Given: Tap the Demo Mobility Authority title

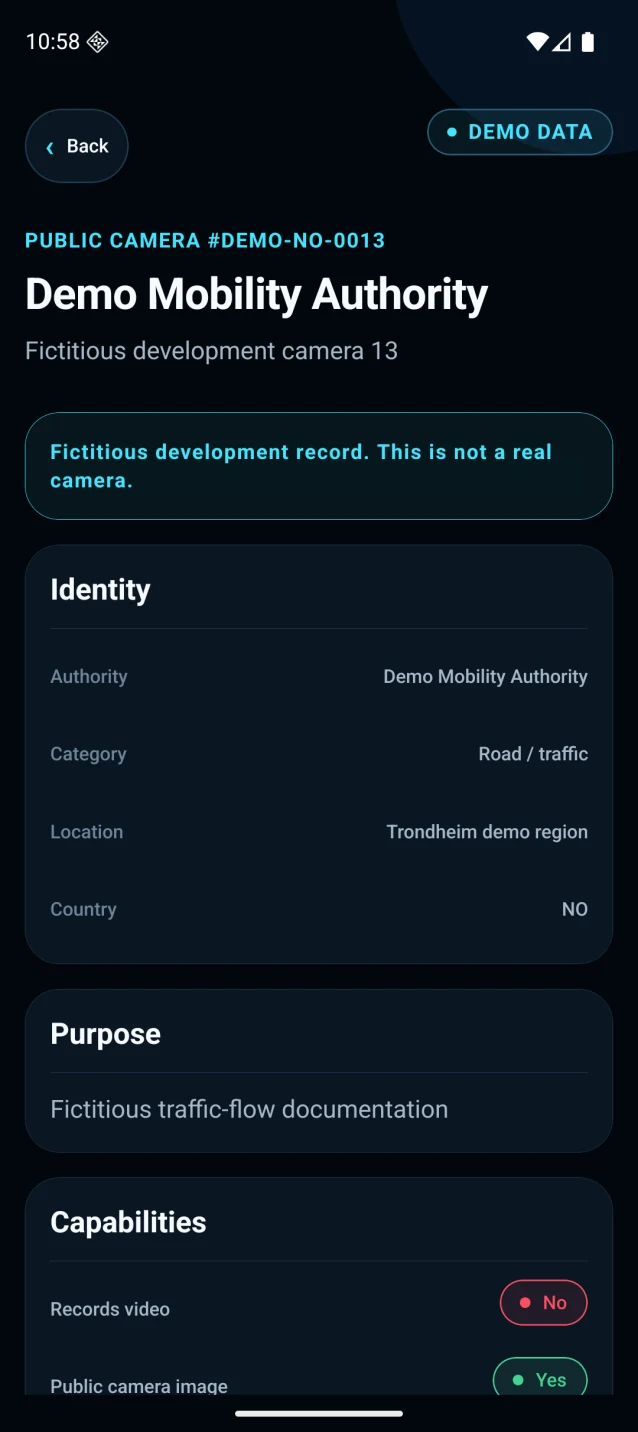Looking at the screenshot, I should coord(256,294).
